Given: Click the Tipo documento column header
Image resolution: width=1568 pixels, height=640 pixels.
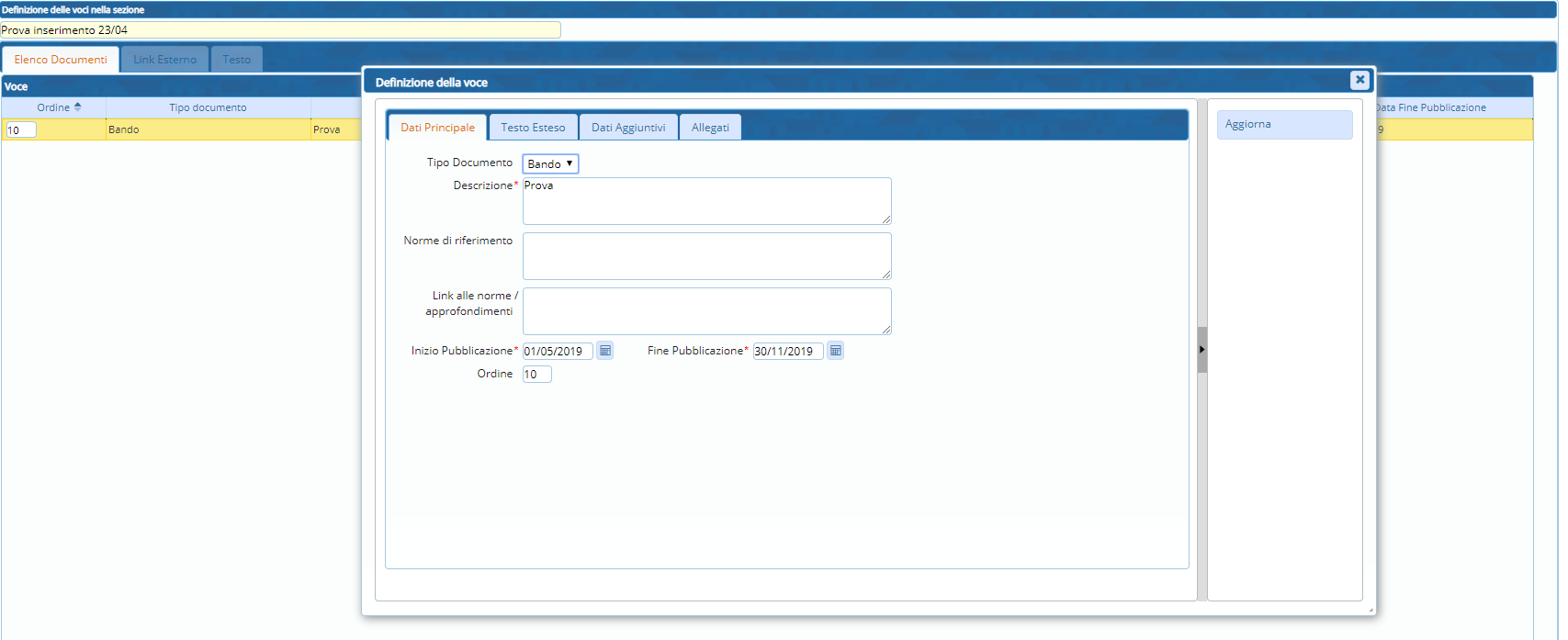Looking at the screenshot, I should pyautogui.click(x=208, y=107).
